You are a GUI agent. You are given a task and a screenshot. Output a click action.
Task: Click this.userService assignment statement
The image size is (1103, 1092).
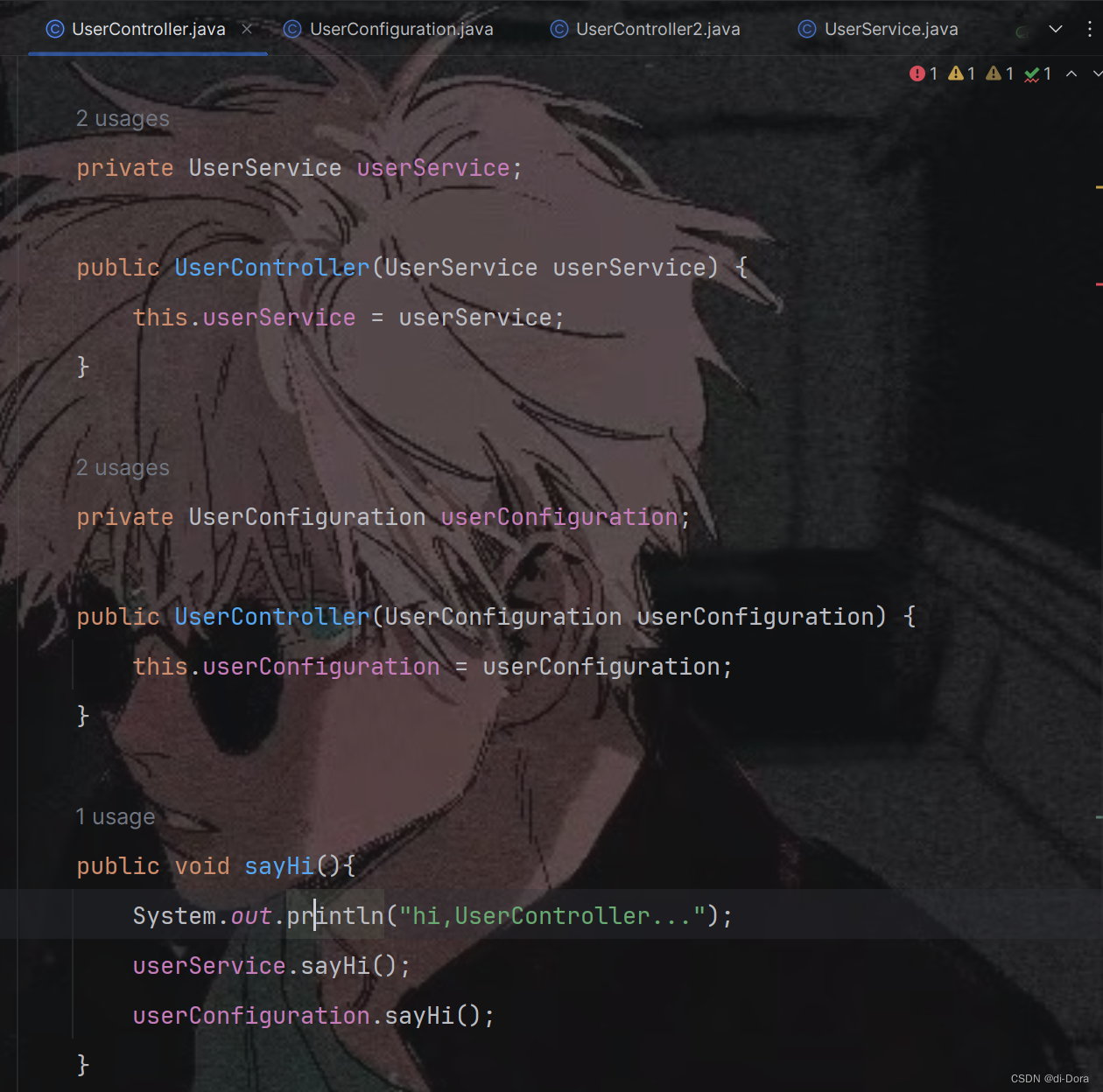[348, 318]
